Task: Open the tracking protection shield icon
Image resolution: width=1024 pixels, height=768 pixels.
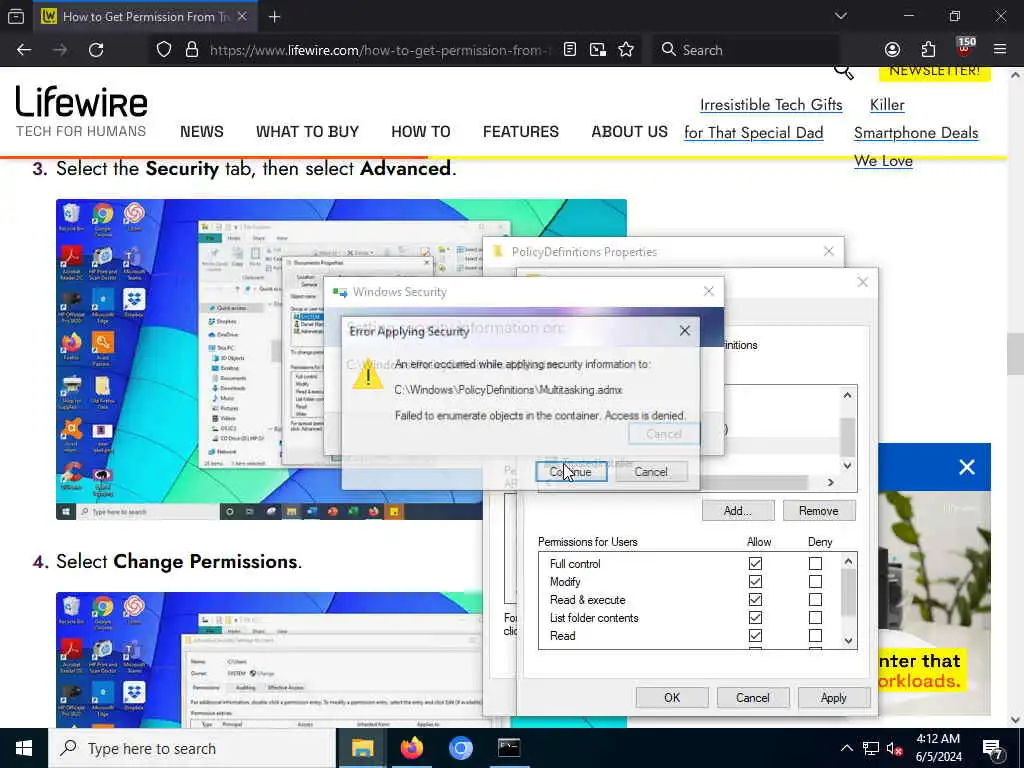Action: tap(164, 50)
